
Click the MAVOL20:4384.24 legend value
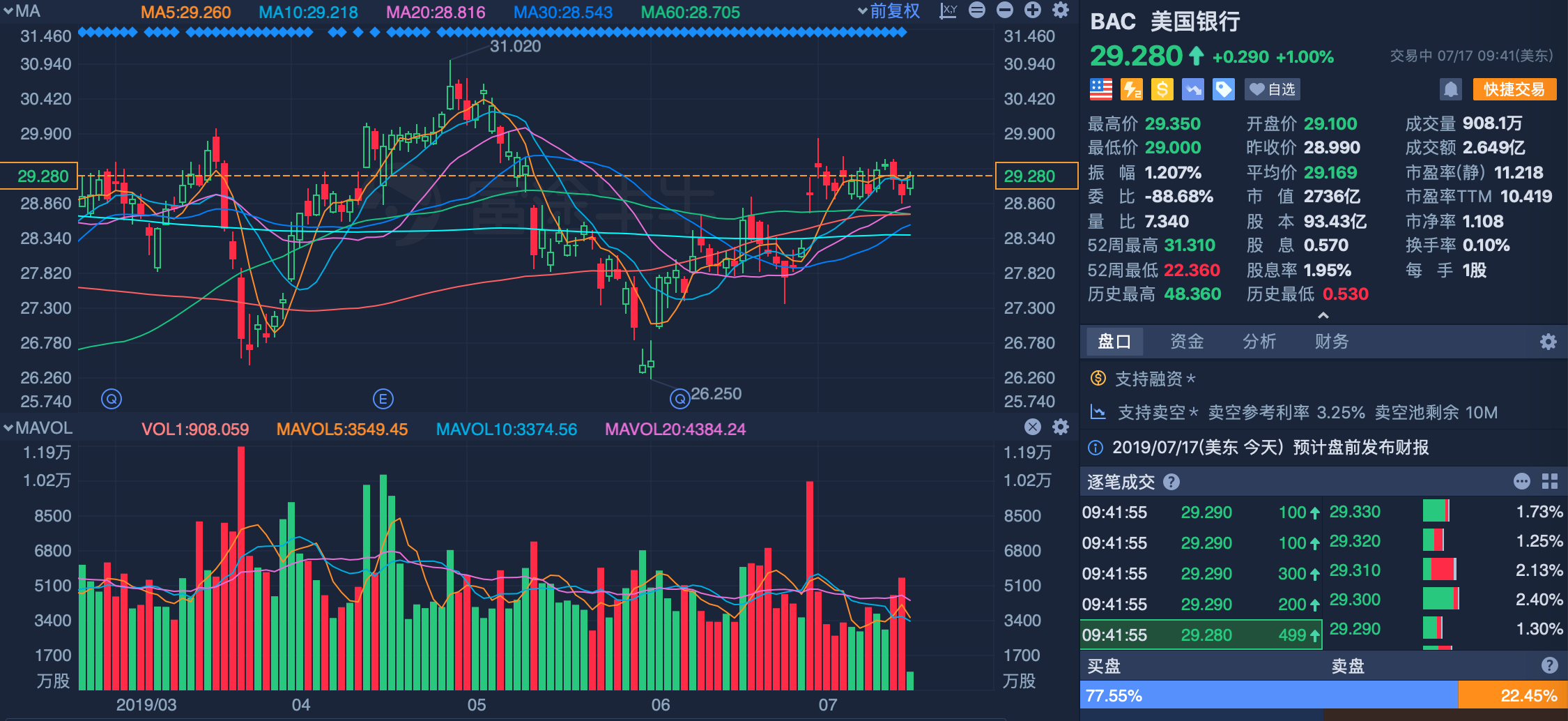point(675,429)
